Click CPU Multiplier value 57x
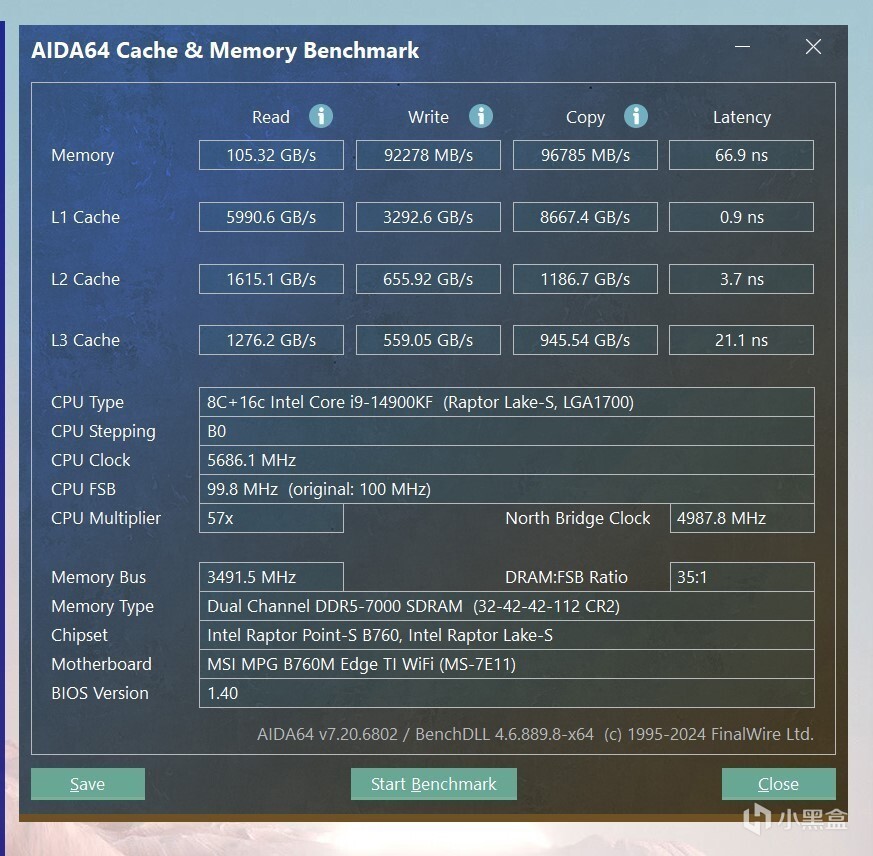Image resolution: width=873 pixels, height=856 pixels. (271, 518)
